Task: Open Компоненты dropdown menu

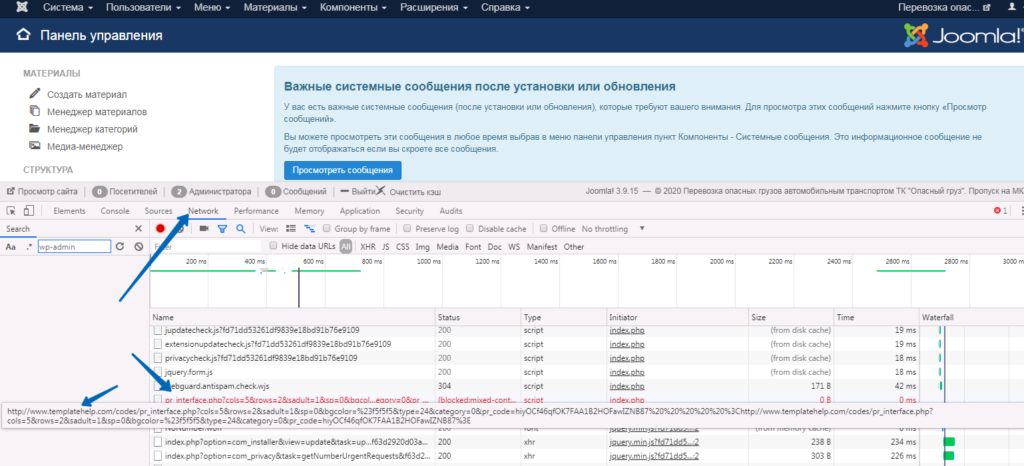Action: point(353,8)
